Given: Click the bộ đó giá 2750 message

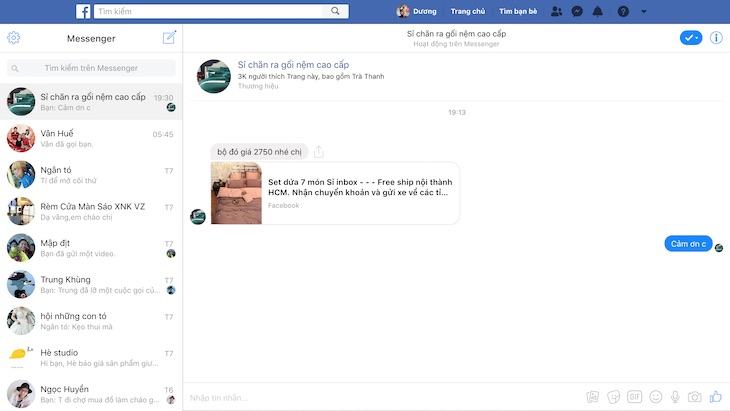Looking at the screenshot, I should tap(259, 152).
